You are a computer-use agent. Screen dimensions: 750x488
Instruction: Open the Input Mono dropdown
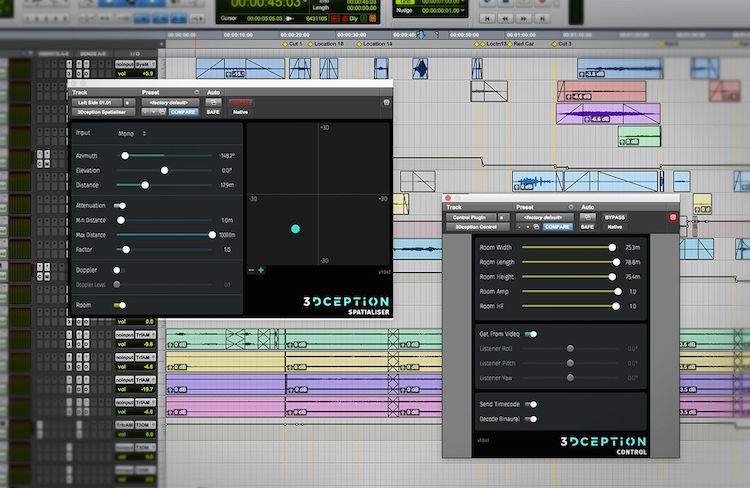coord(132,132)
